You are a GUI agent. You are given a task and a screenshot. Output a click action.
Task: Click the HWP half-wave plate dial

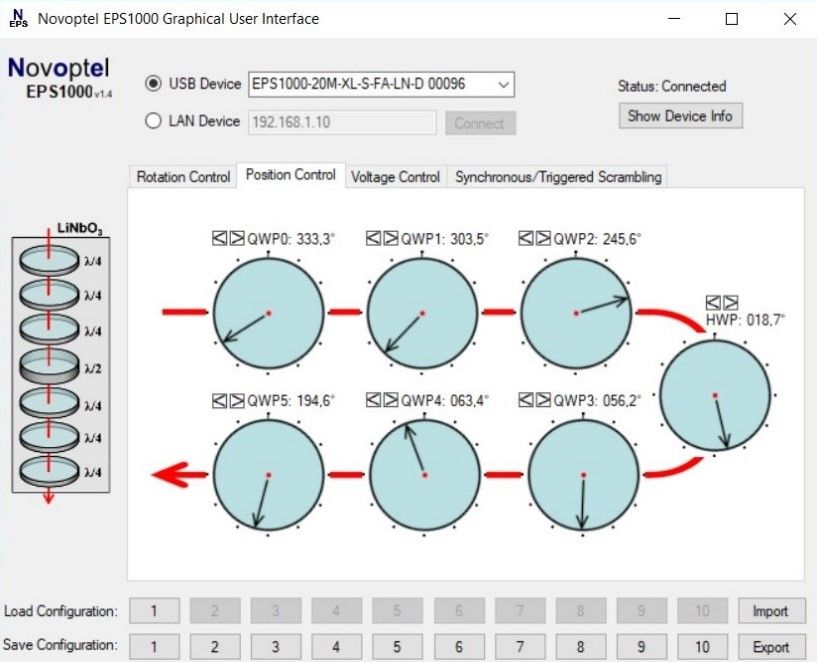pos(715,395)
